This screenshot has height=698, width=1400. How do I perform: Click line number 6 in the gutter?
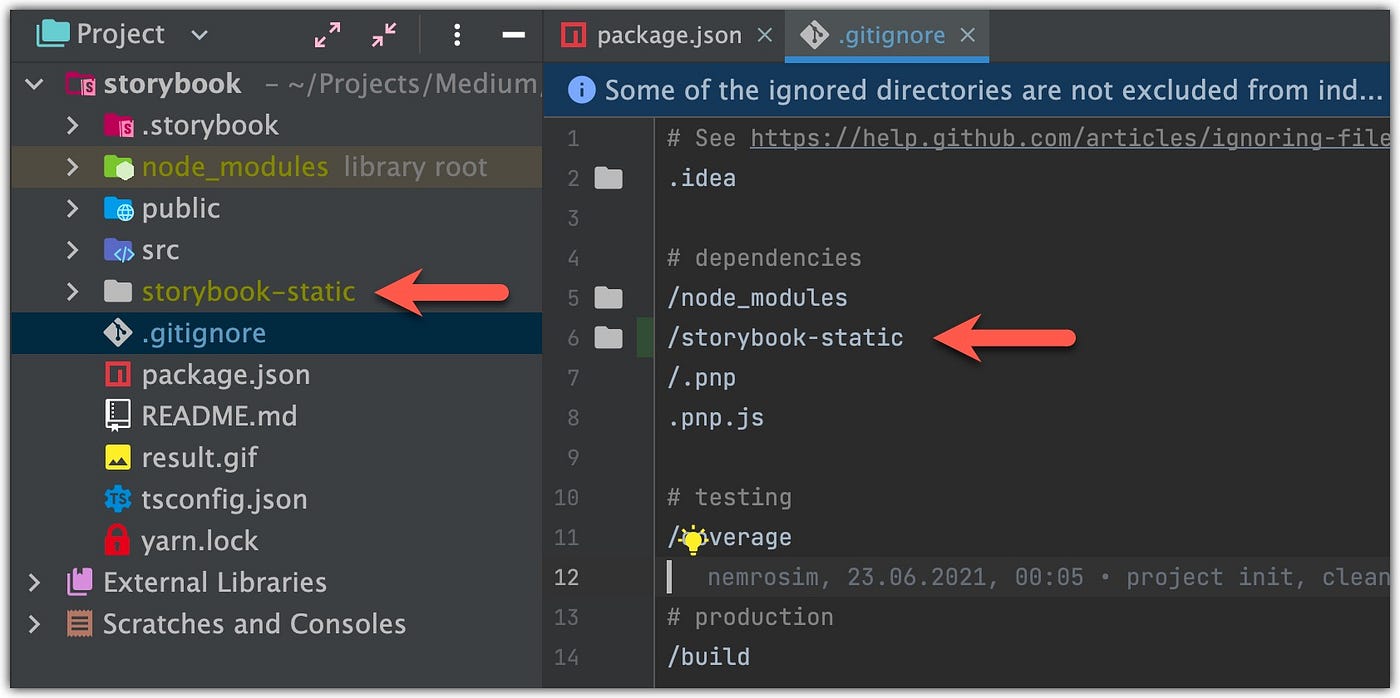point(572,337)
